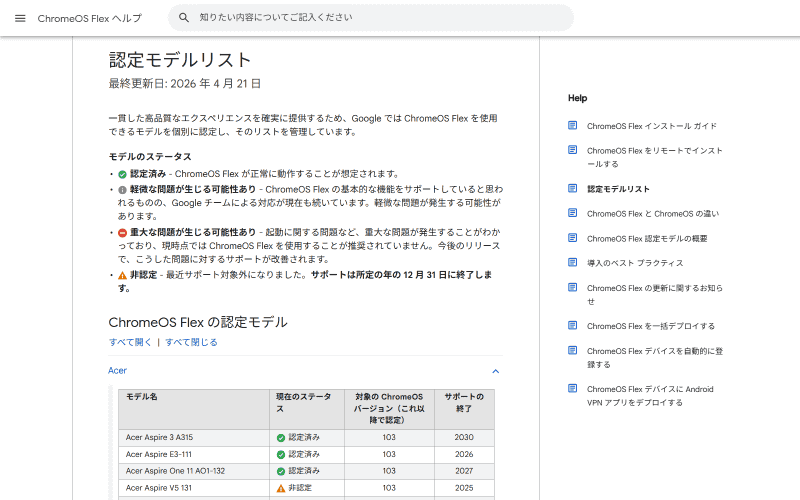Viewport: 800px width, 500px height.
Task: Click support end year 2026 cell
Action: [x=464, y=454]
